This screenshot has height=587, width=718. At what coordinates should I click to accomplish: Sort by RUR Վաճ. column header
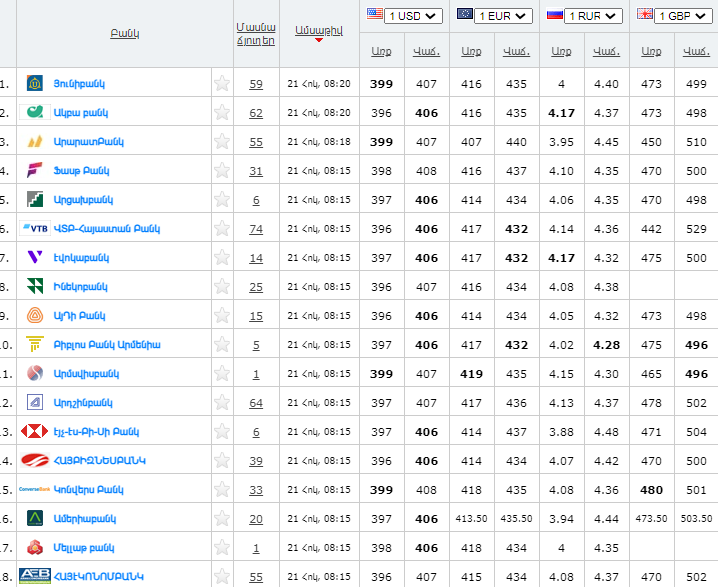[606, 51]
